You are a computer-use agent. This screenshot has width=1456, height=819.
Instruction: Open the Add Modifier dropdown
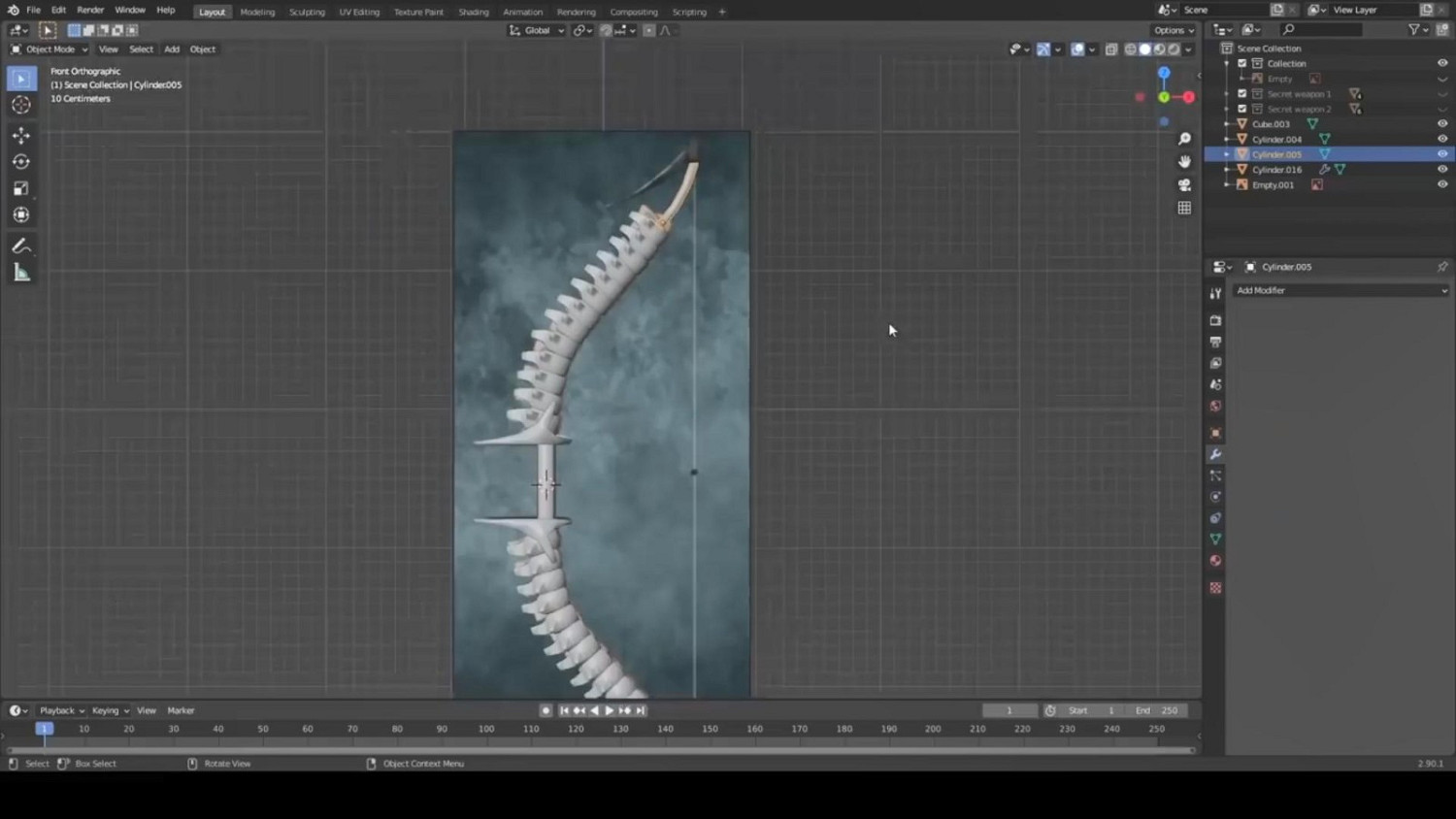coord(1340,290)
